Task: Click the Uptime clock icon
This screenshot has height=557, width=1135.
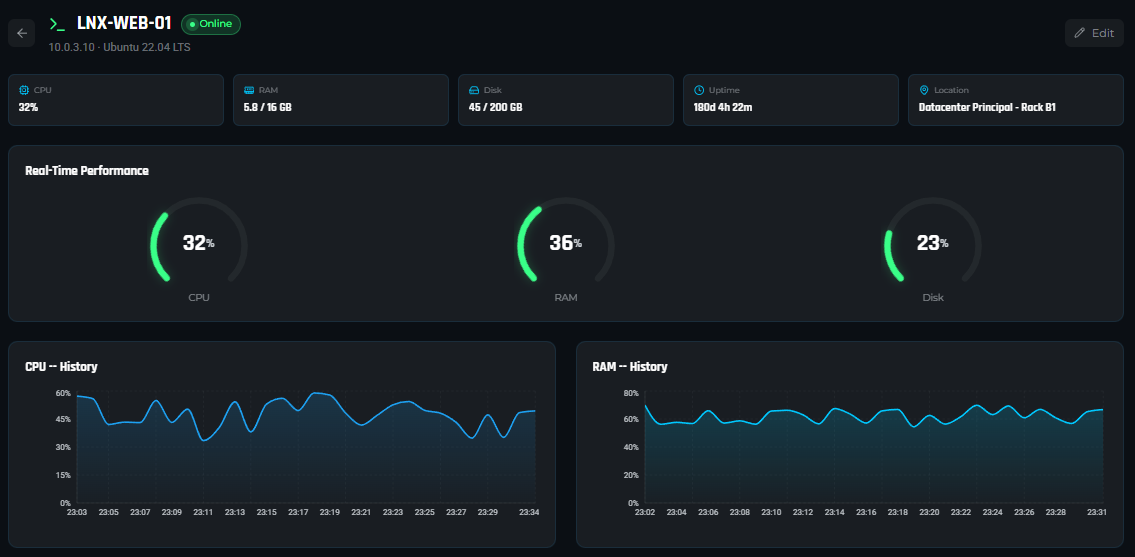Action: click(x=699, y=90)
